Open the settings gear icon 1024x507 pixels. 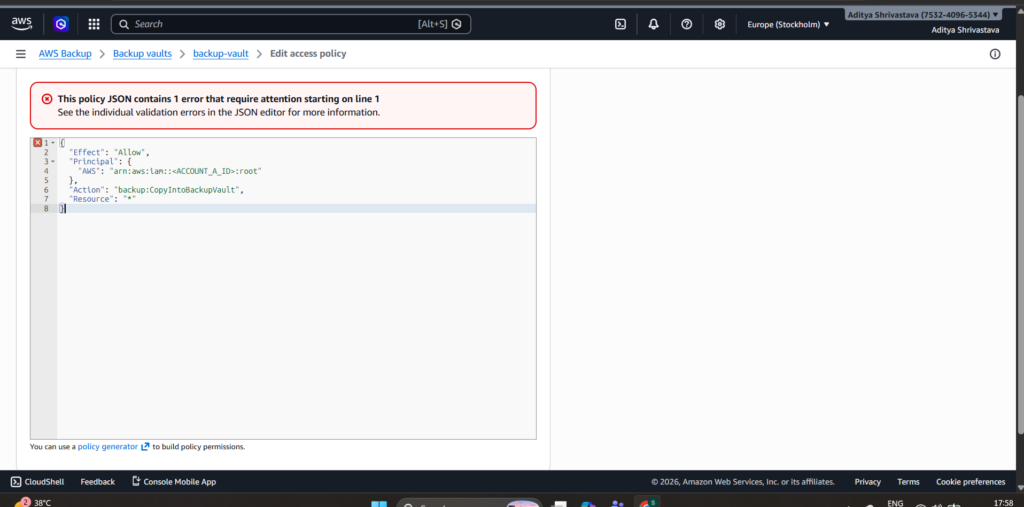(719, 24)
